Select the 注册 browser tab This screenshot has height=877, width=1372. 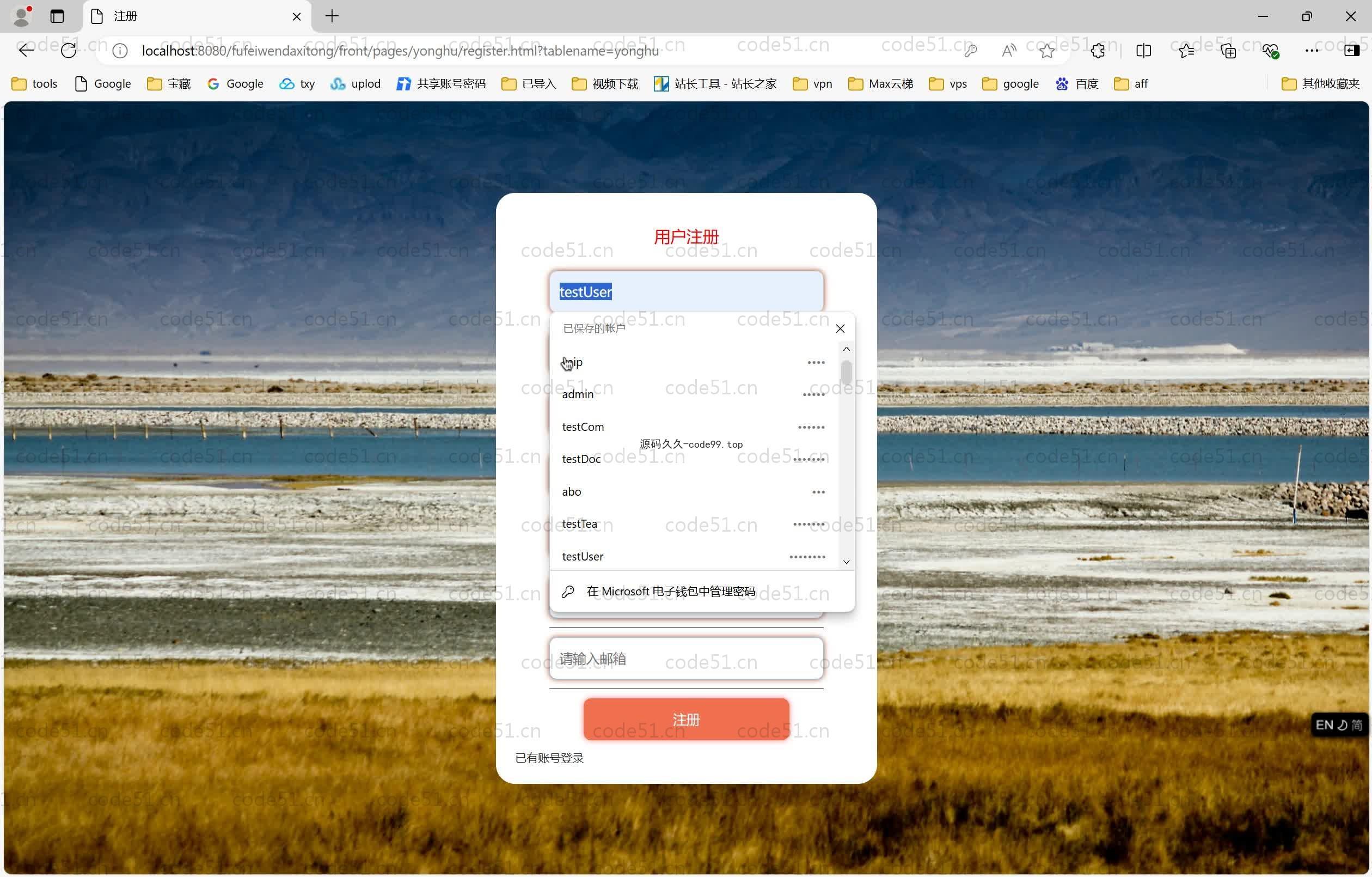coord(197,16)
